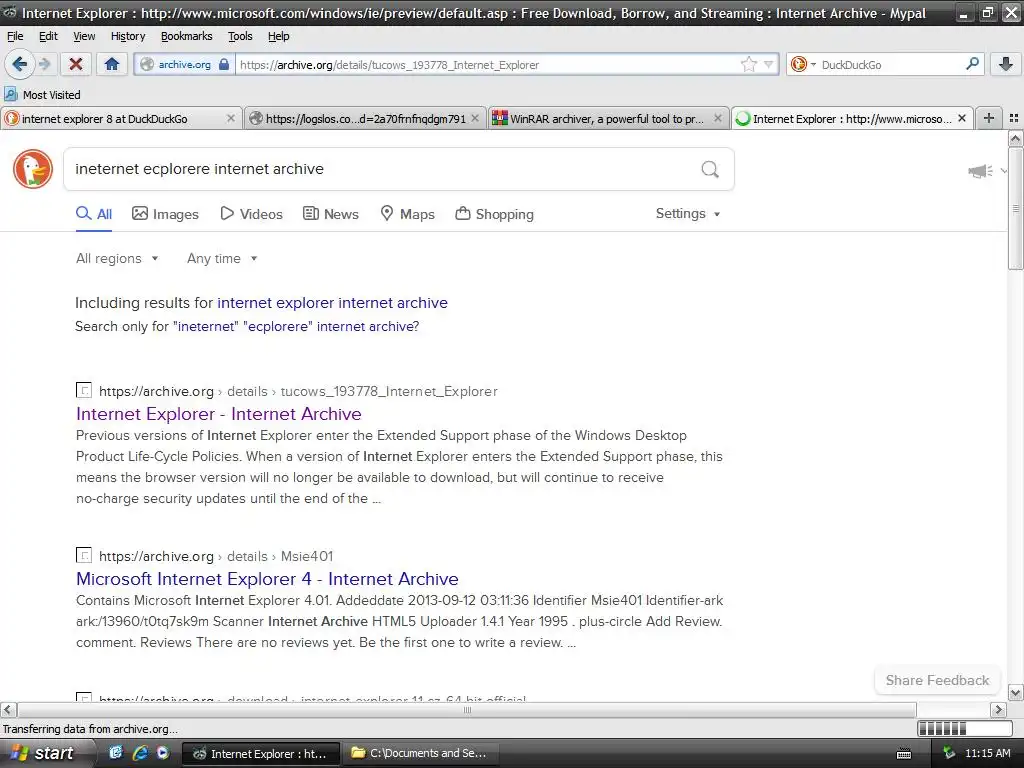Click the horizontal scrollbar right arrow
Viewport: 1024px width, 768px height.
click(x=999, y=710)
